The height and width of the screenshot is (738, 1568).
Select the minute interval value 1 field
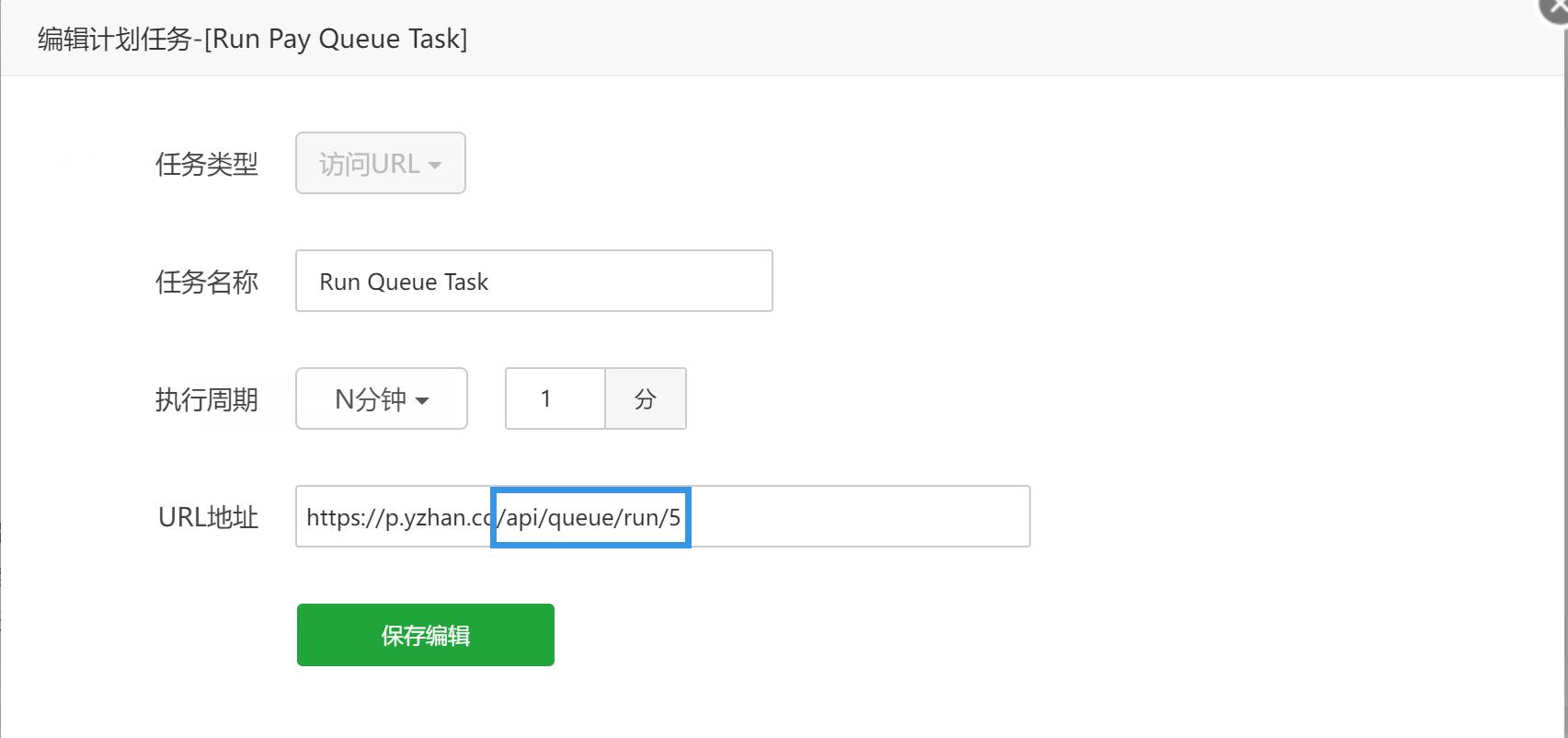pyautogui.click(x=554, y=398)
